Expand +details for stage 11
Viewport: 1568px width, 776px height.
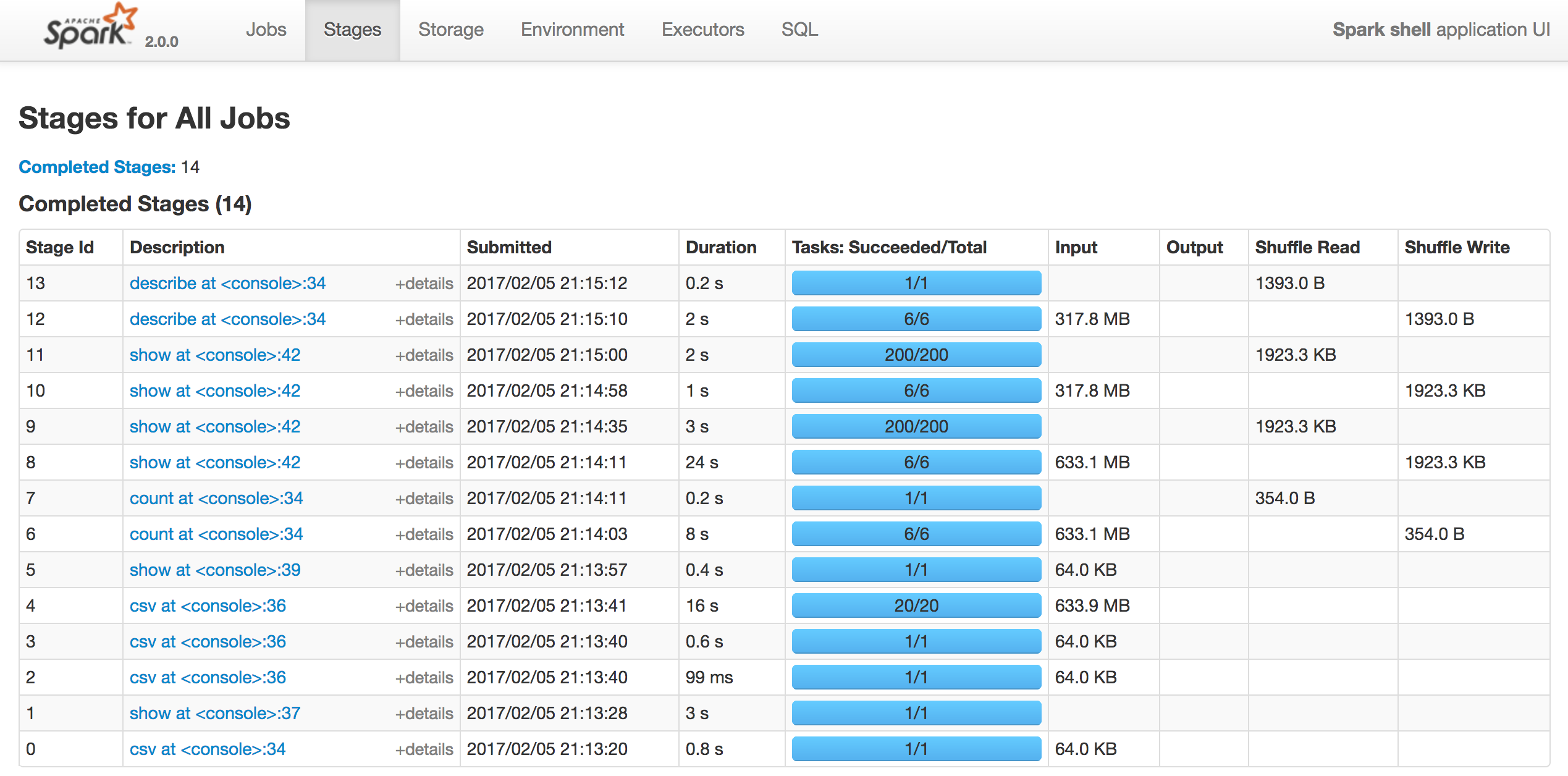coord(424,355)
